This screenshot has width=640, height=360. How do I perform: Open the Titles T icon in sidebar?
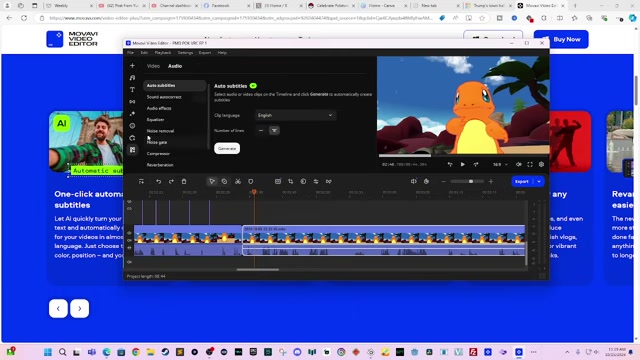point(132,89)
